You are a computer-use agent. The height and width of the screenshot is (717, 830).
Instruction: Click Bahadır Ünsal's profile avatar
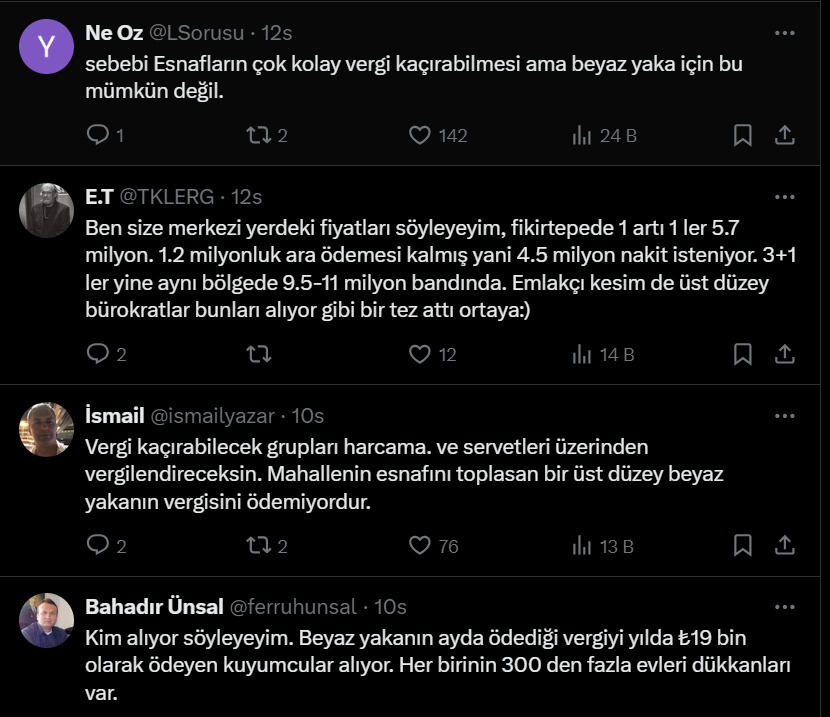(47, 620)
